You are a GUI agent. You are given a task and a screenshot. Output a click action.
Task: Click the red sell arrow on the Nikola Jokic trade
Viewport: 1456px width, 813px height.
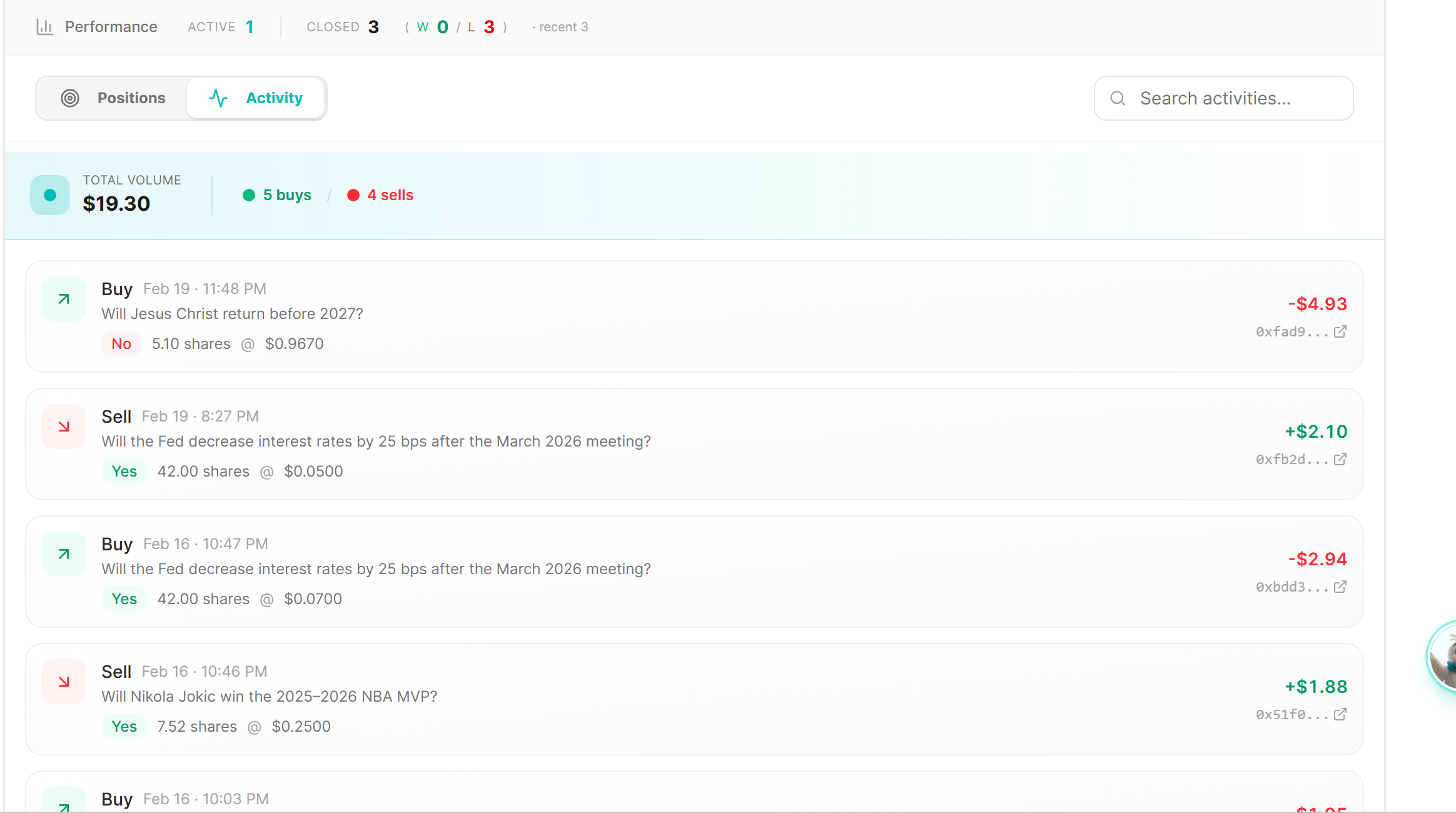click(64, 682)
